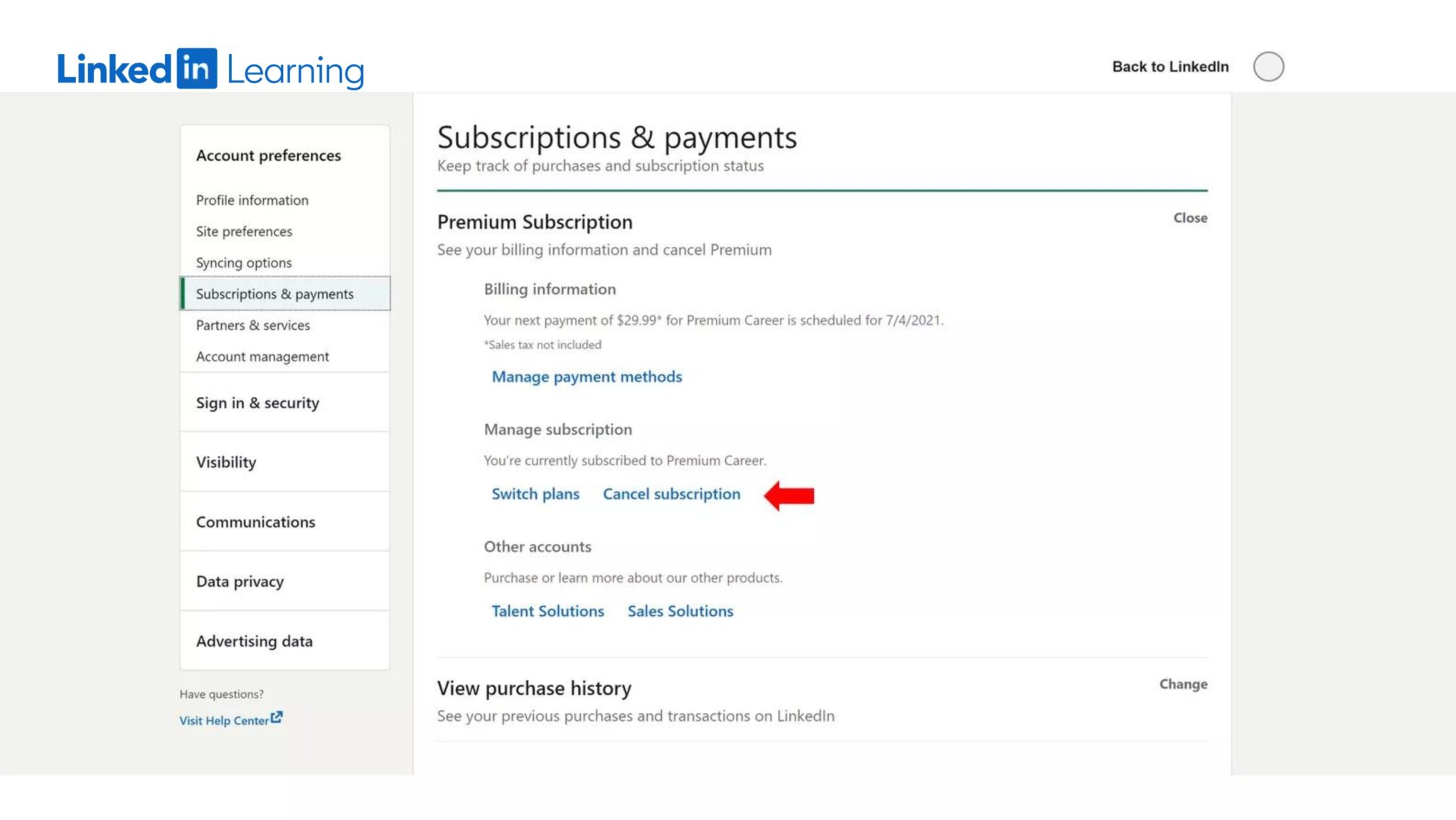Viewport: 1456px width, 820px height.
Task: Expand the Data privacy section
Action: (240, 581)
